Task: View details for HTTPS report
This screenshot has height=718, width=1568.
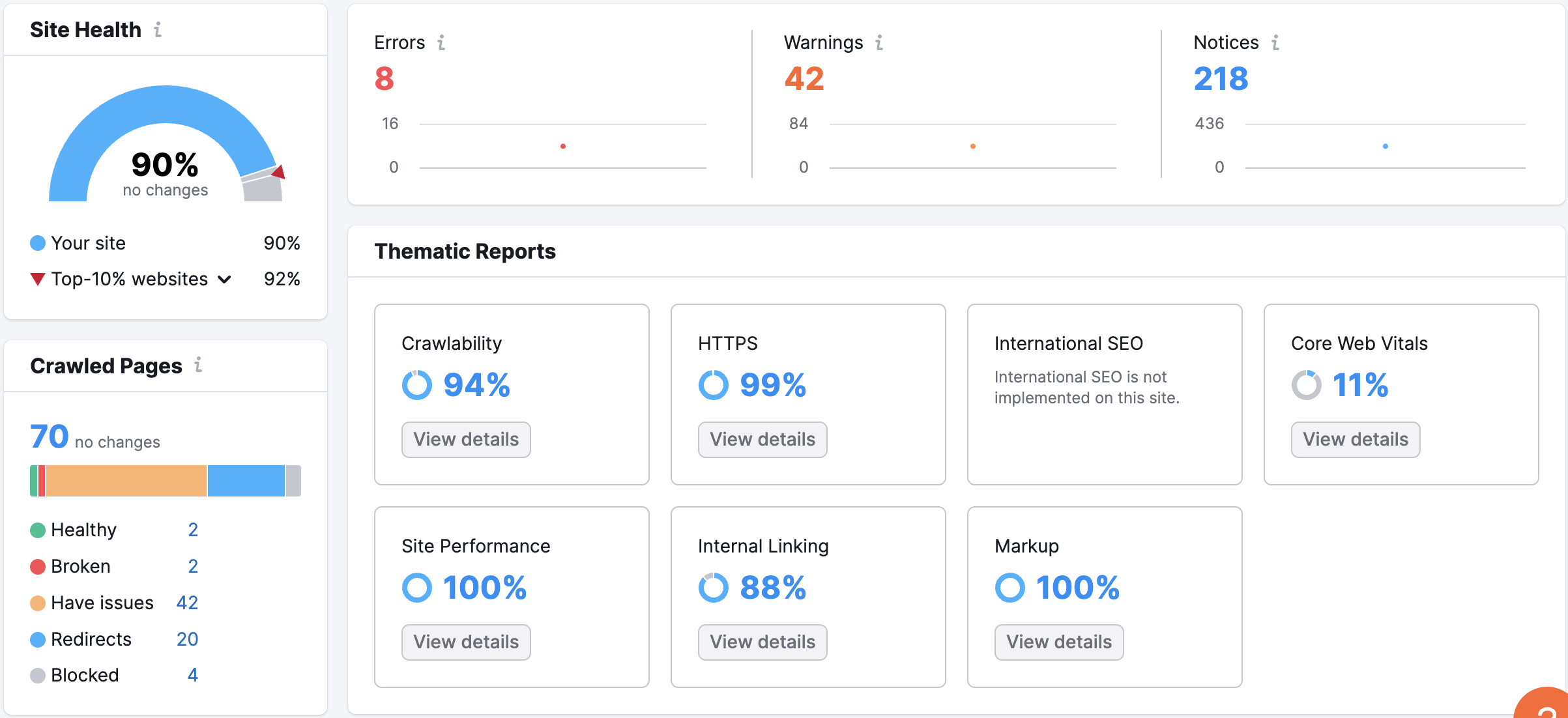Action: tap(762, 440)
